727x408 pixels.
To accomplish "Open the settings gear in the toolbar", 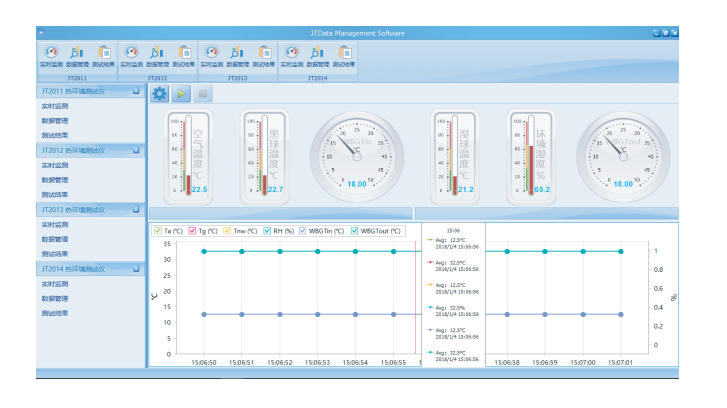I will coord(160,94).
